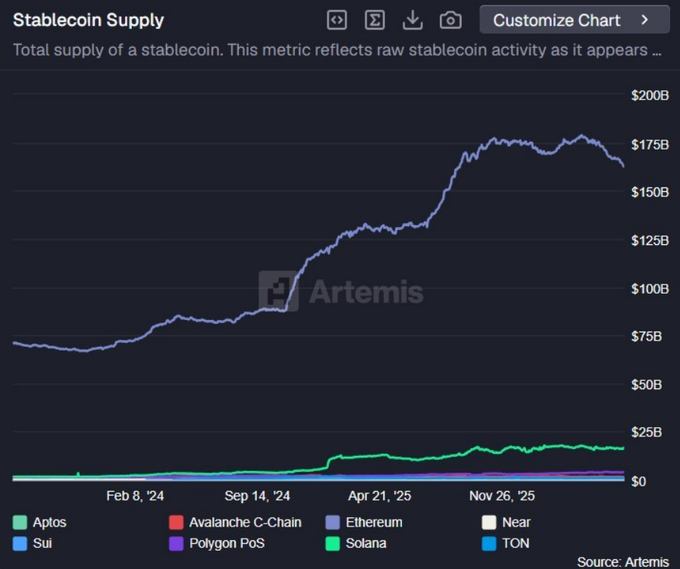Toggle the Near legend swatch
Viewport: 680px width, 569px height.
coord(489,522)
